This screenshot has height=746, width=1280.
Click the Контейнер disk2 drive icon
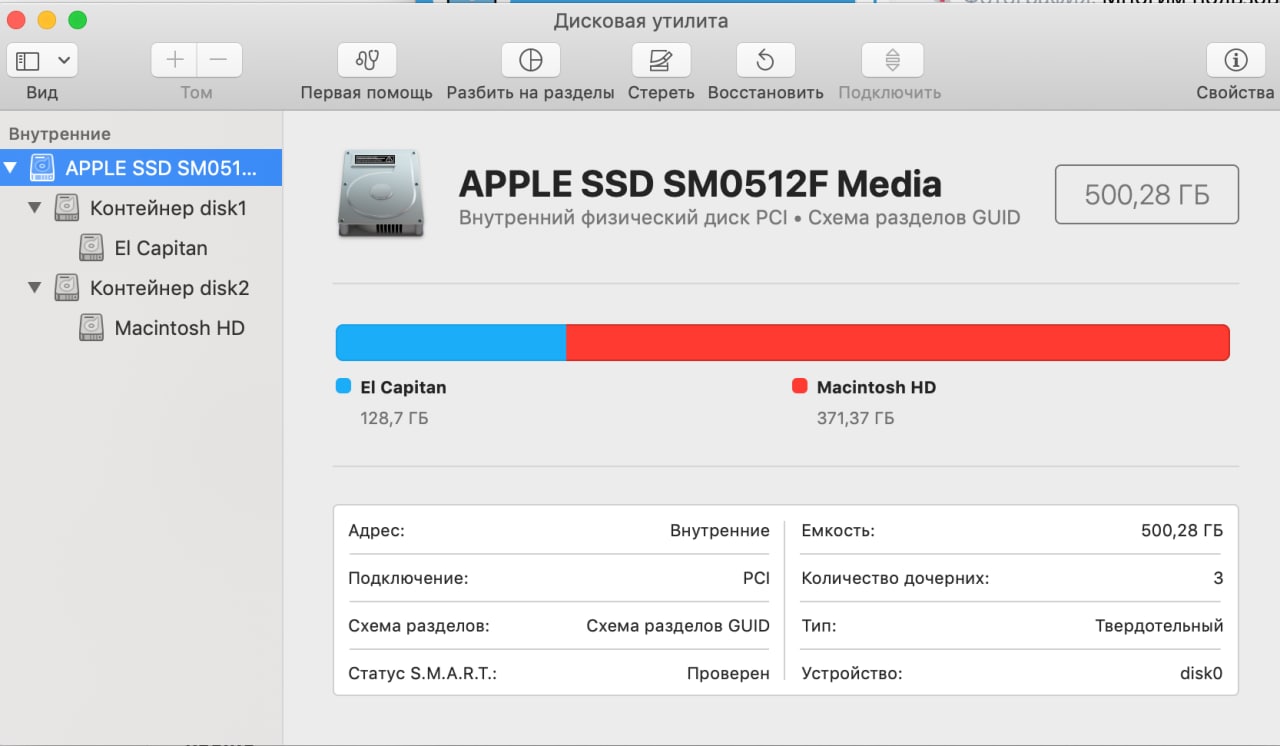66,288
